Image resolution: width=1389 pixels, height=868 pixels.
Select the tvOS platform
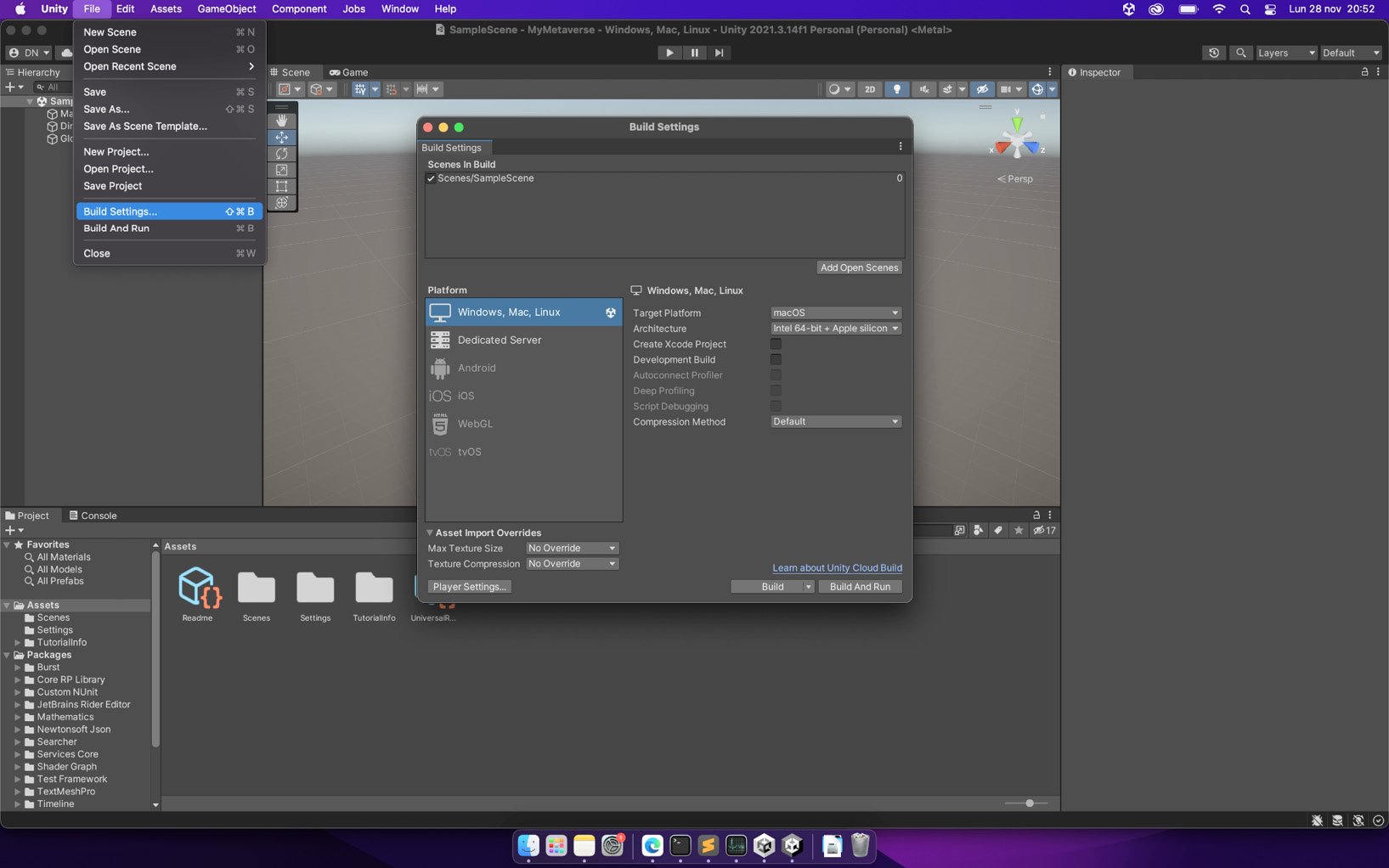point(523,452)
